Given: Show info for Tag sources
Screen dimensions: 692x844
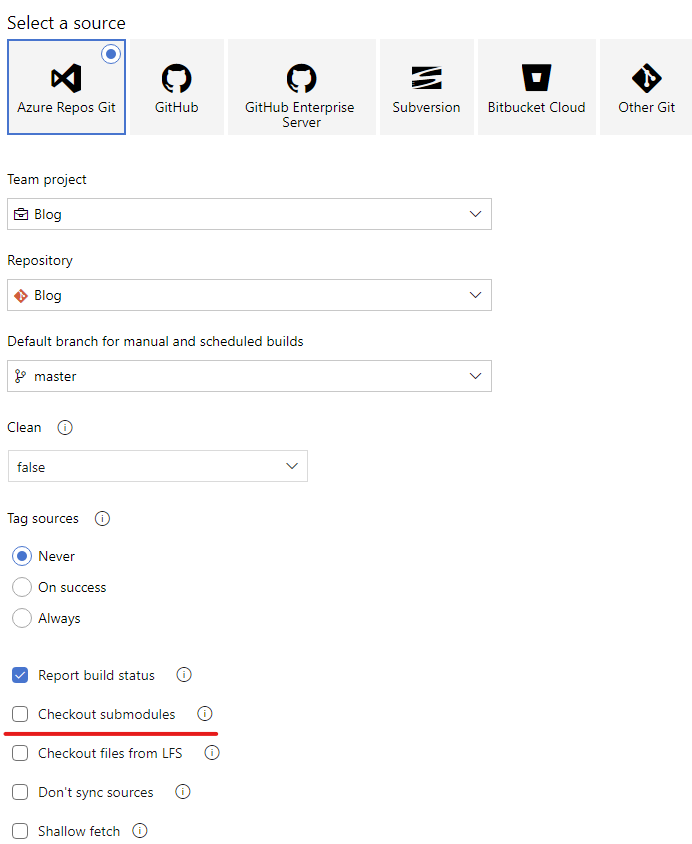Looking at the screenshot, I should coord(102,518).
